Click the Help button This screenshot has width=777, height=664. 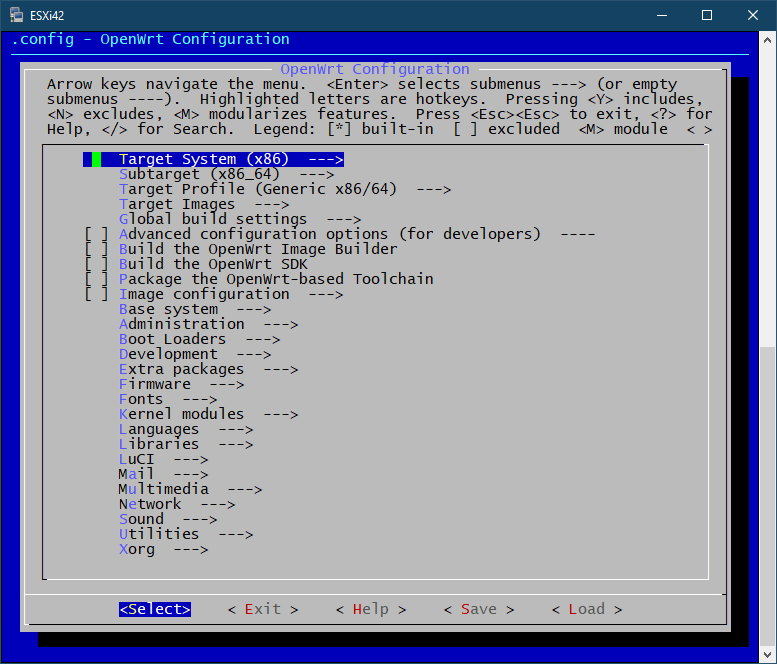(371, 609)
